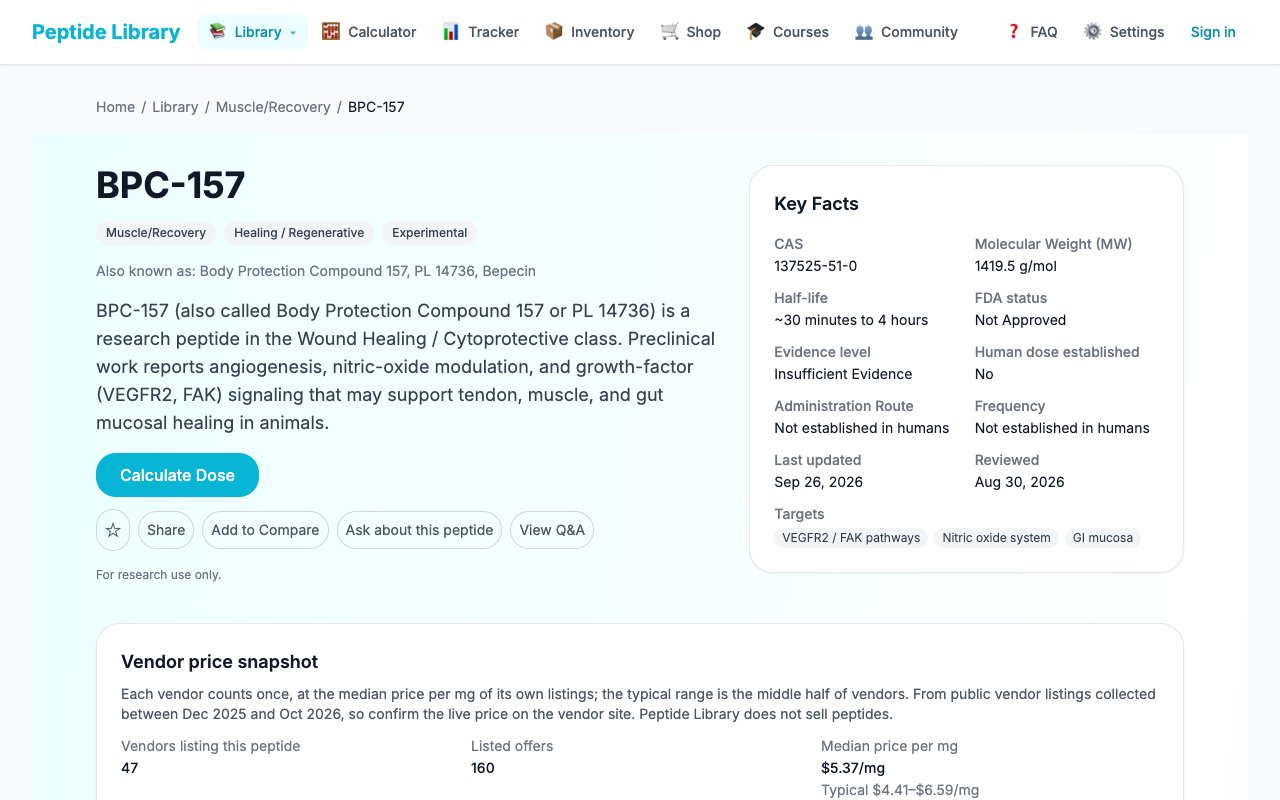The height and width of the screenshot is (800, 1280).
Task: Open the Courses nav item
Action: (x=788, y=32)
